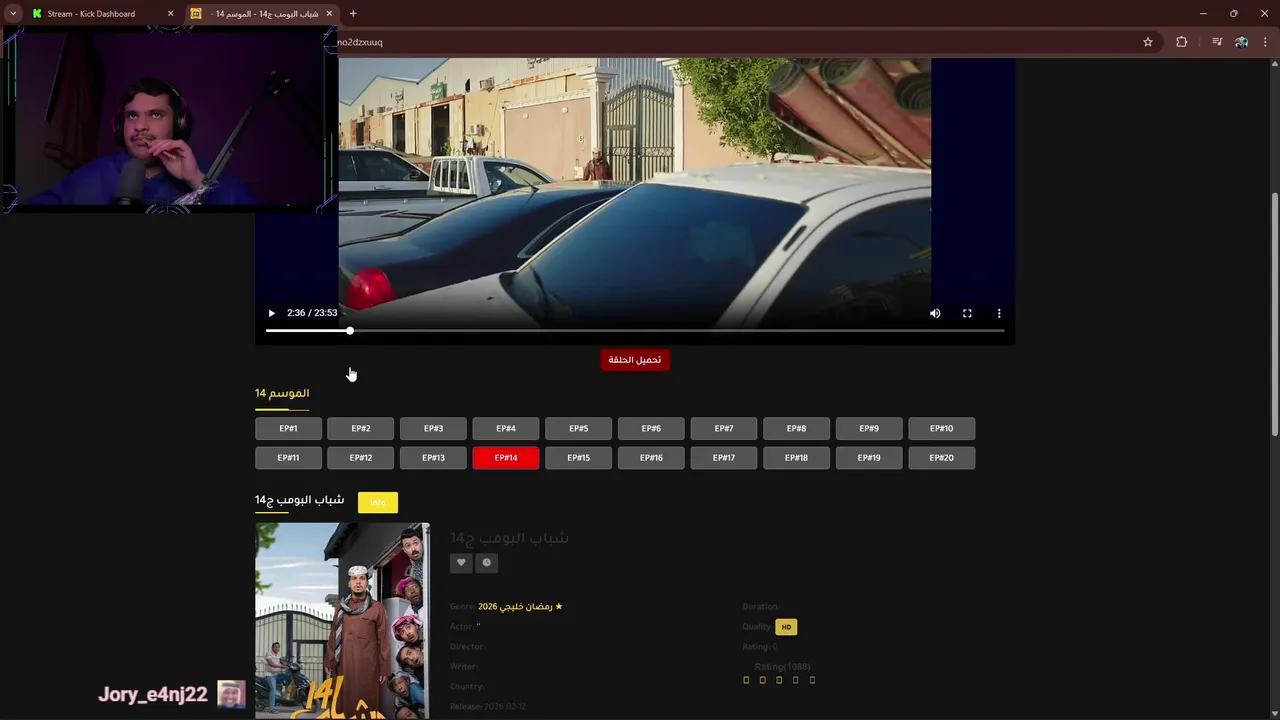Open the Ramadan Khaleeji 2026 genre link
The image size is (1280, 720).
point(520,606)
